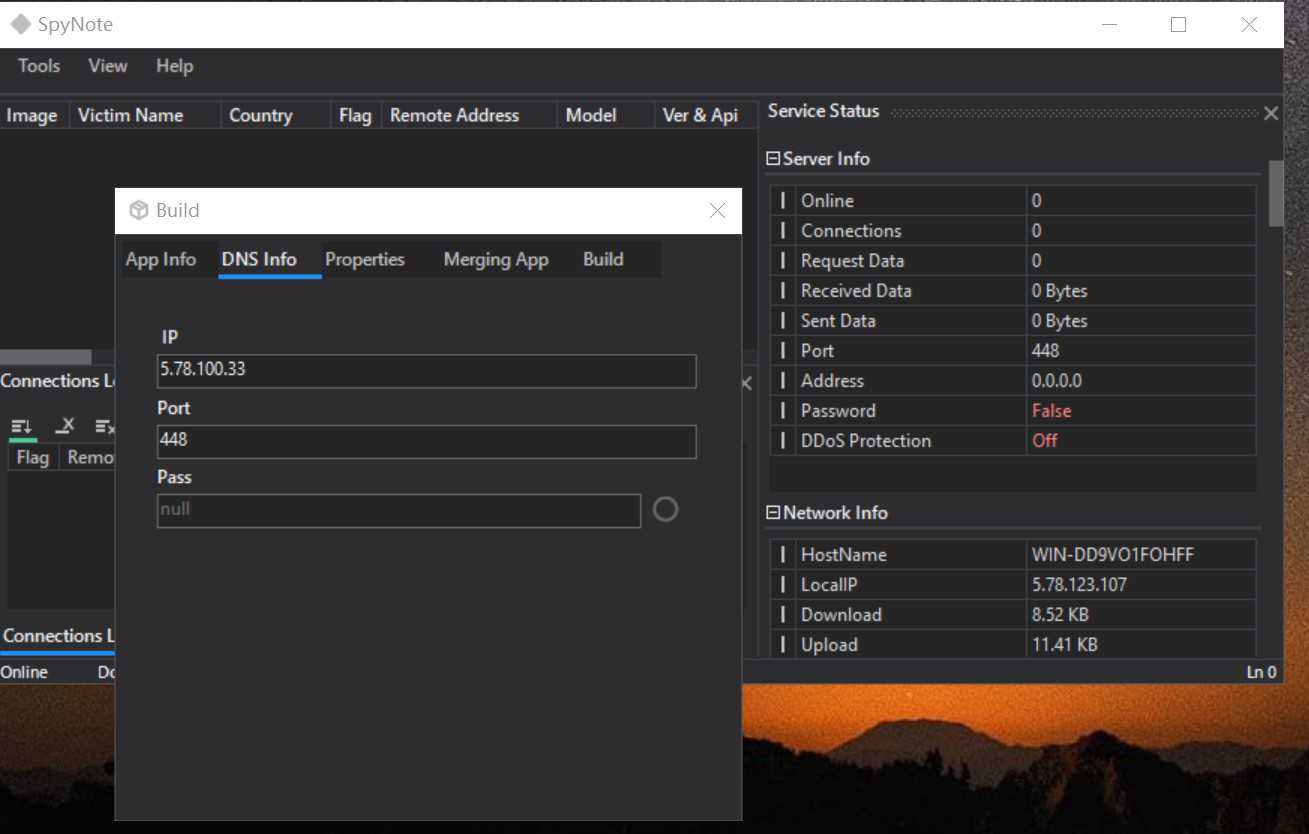
Task: Collapse the Network Info section
Action: pyautogui.click(x=773, y=513)
